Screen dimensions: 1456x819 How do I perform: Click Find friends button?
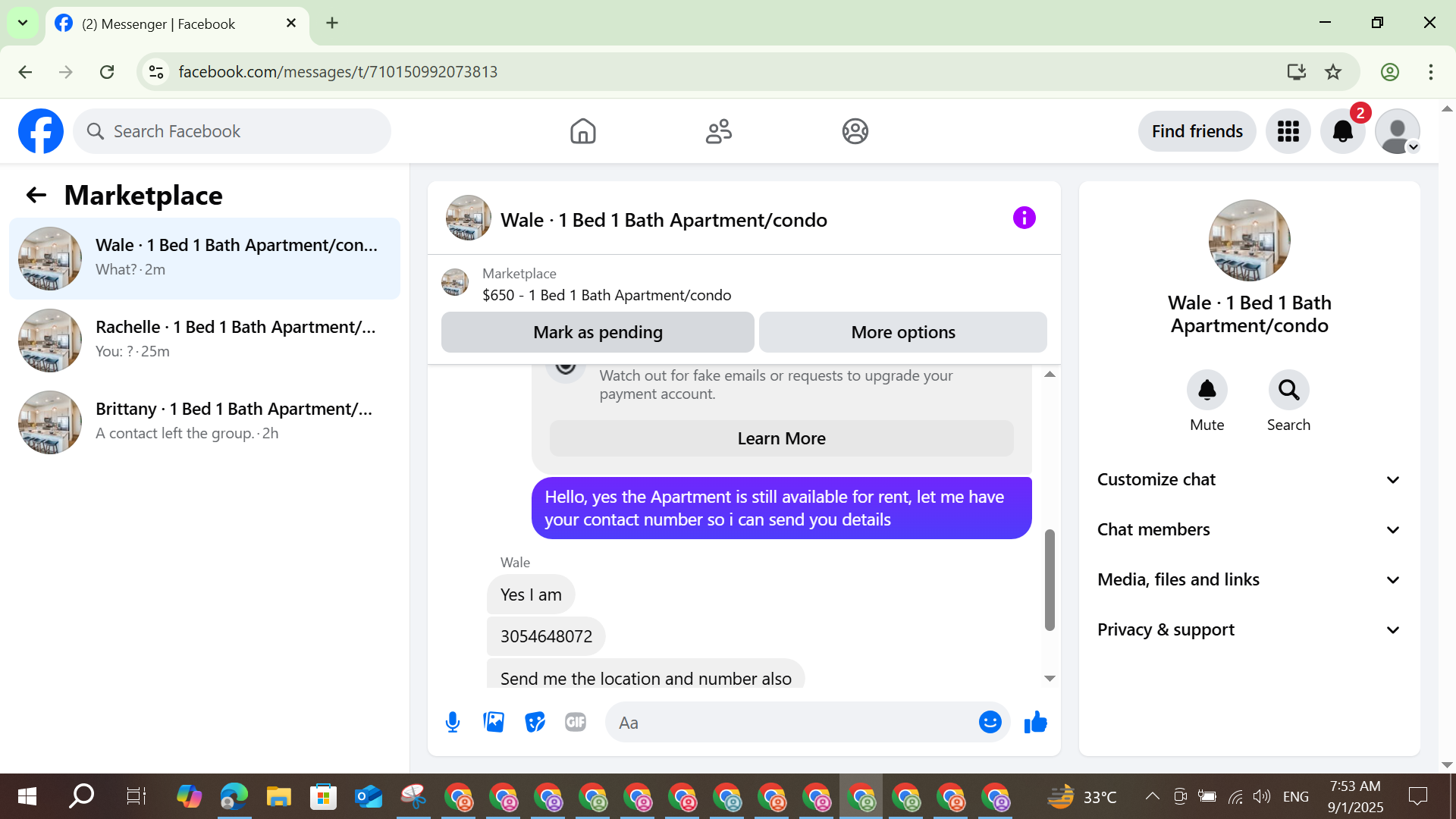1197,131
